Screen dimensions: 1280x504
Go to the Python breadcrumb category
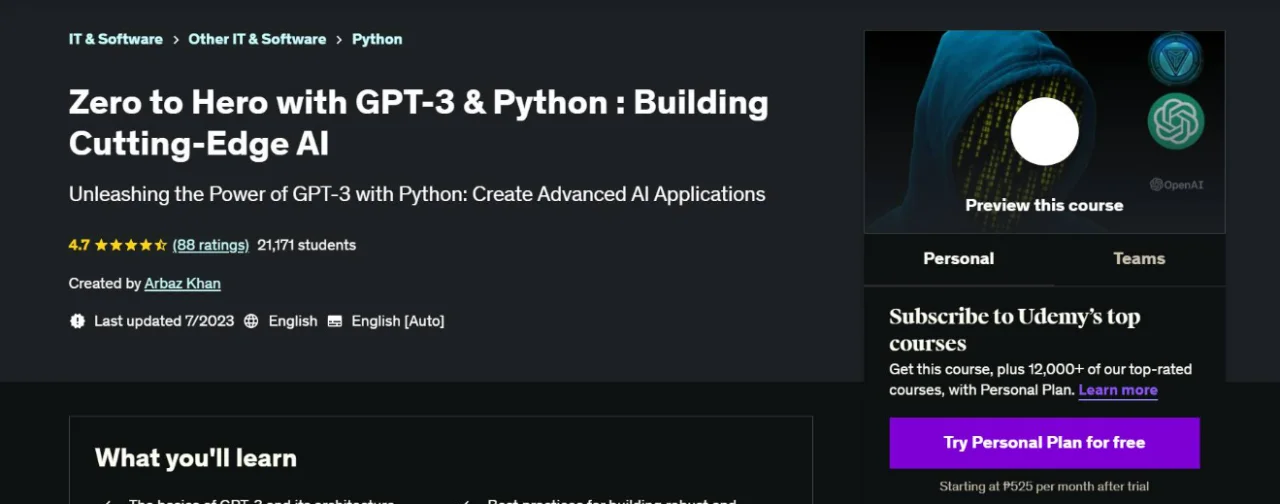(x=377, y=39)
